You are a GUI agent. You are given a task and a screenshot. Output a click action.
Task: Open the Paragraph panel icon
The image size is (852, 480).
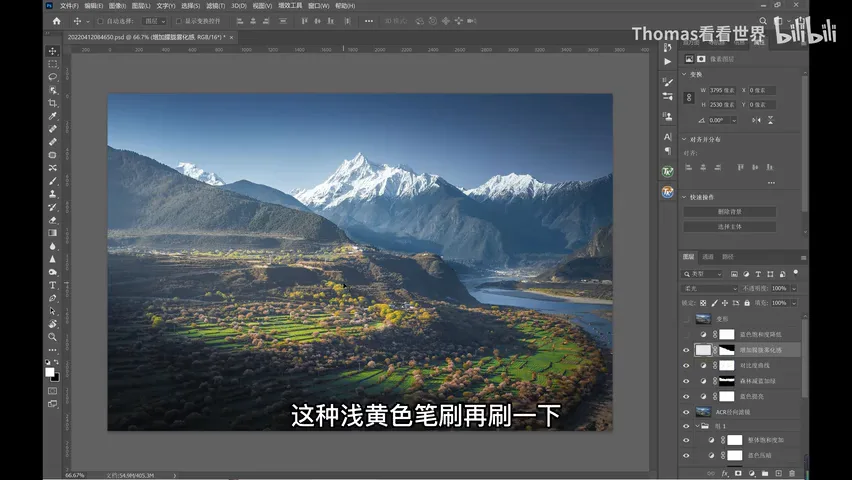coord(668,151)
